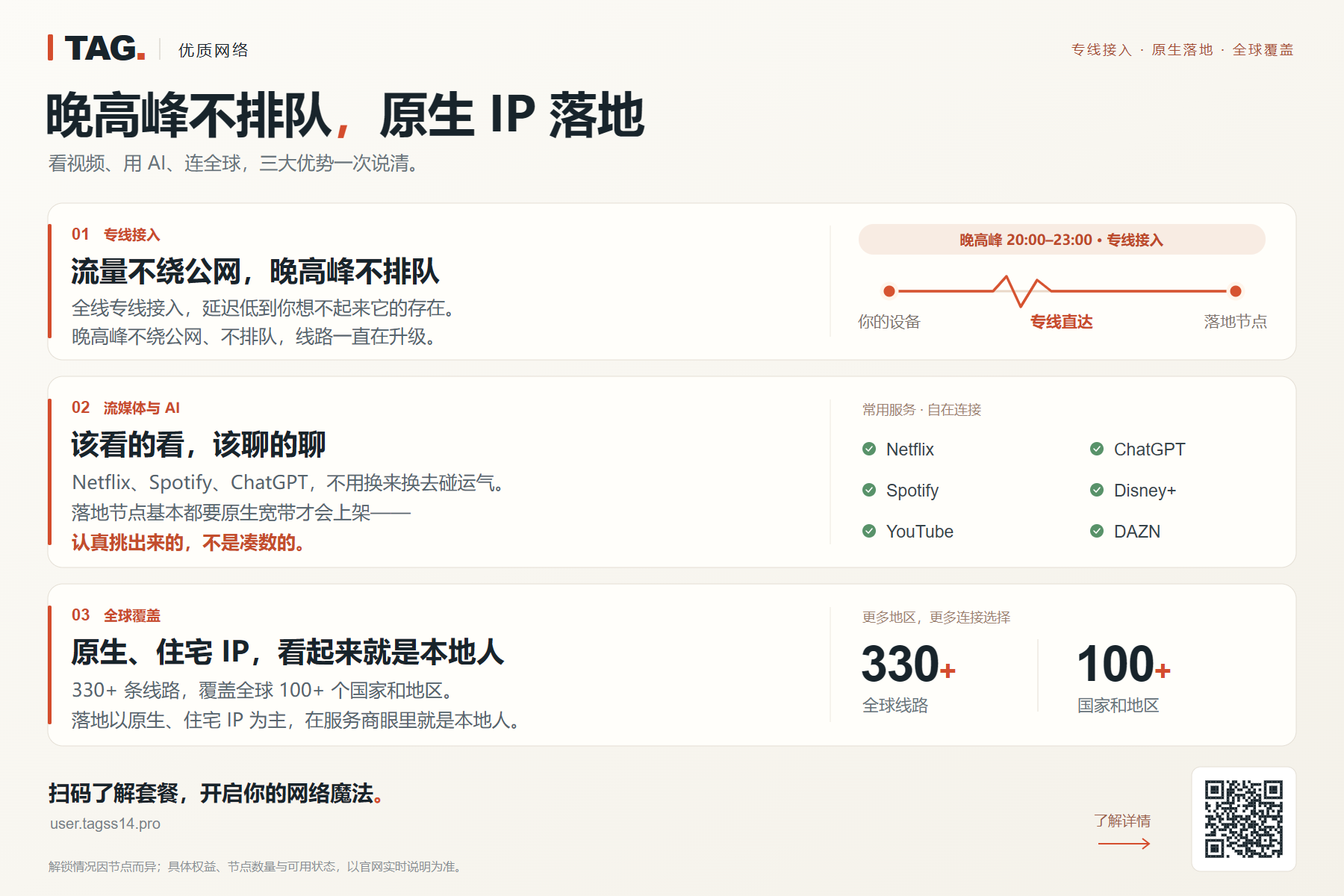1344x896 pixels.
Task: Click the green check icon beside ChatGPT
Action: pos(1097,449)
